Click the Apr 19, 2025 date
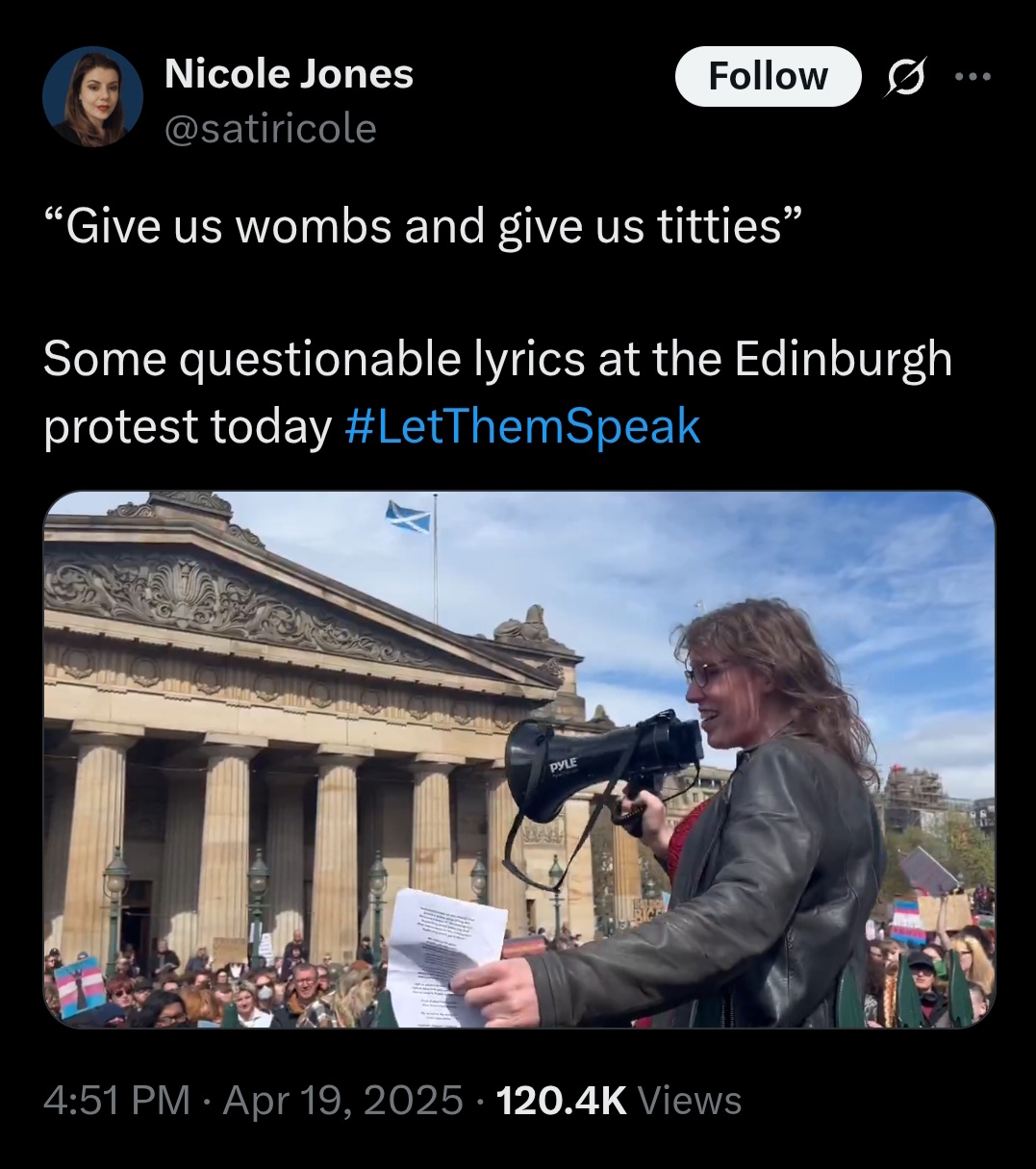Screen dimensions: 1036x1169 click(x=343, y=1100)
